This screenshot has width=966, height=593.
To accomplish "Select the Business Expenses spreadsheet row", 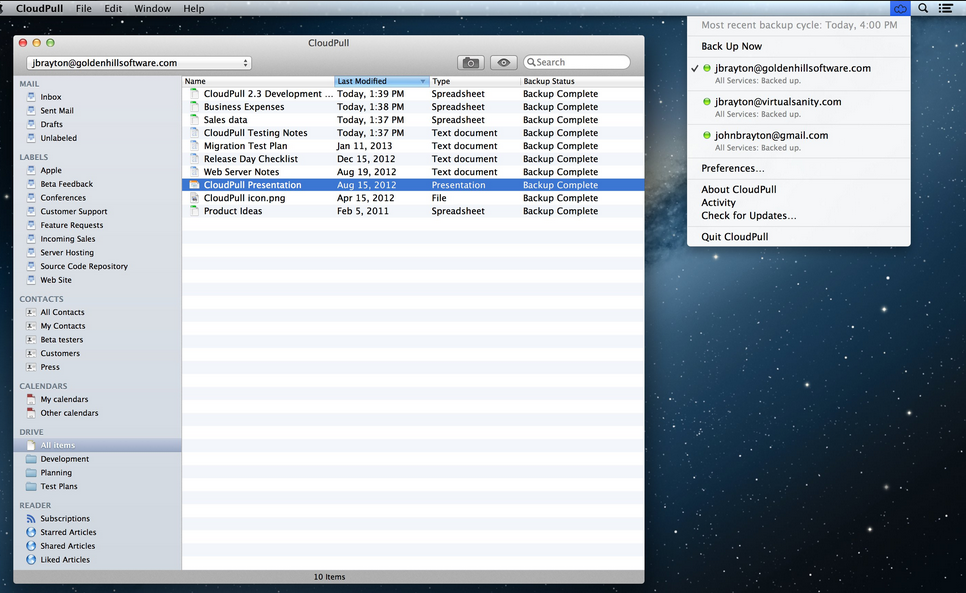I will (244, 107).
